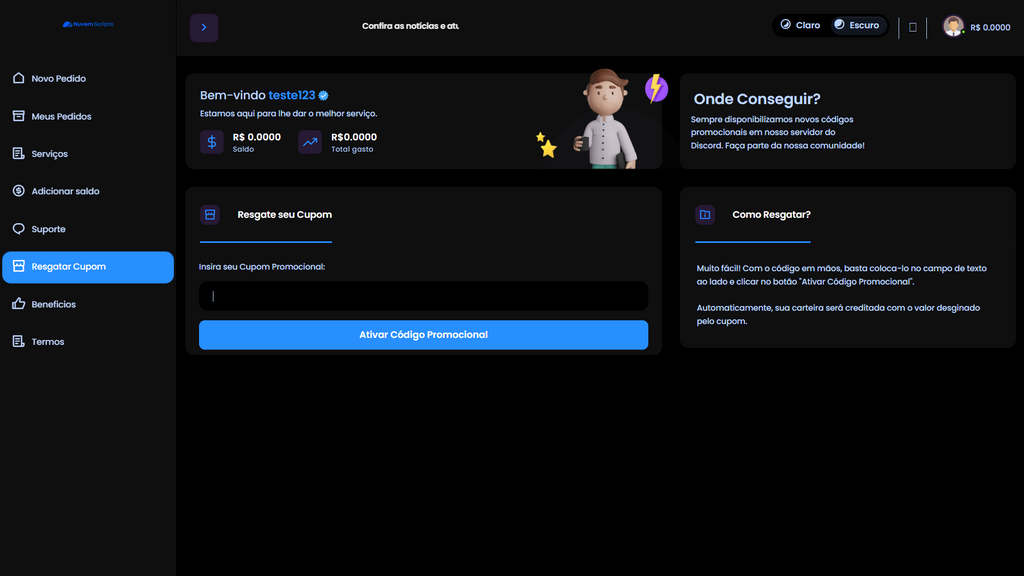Click the teste123 username link
Viewport: 1024px width, 576px height.
tap(292, 95)
